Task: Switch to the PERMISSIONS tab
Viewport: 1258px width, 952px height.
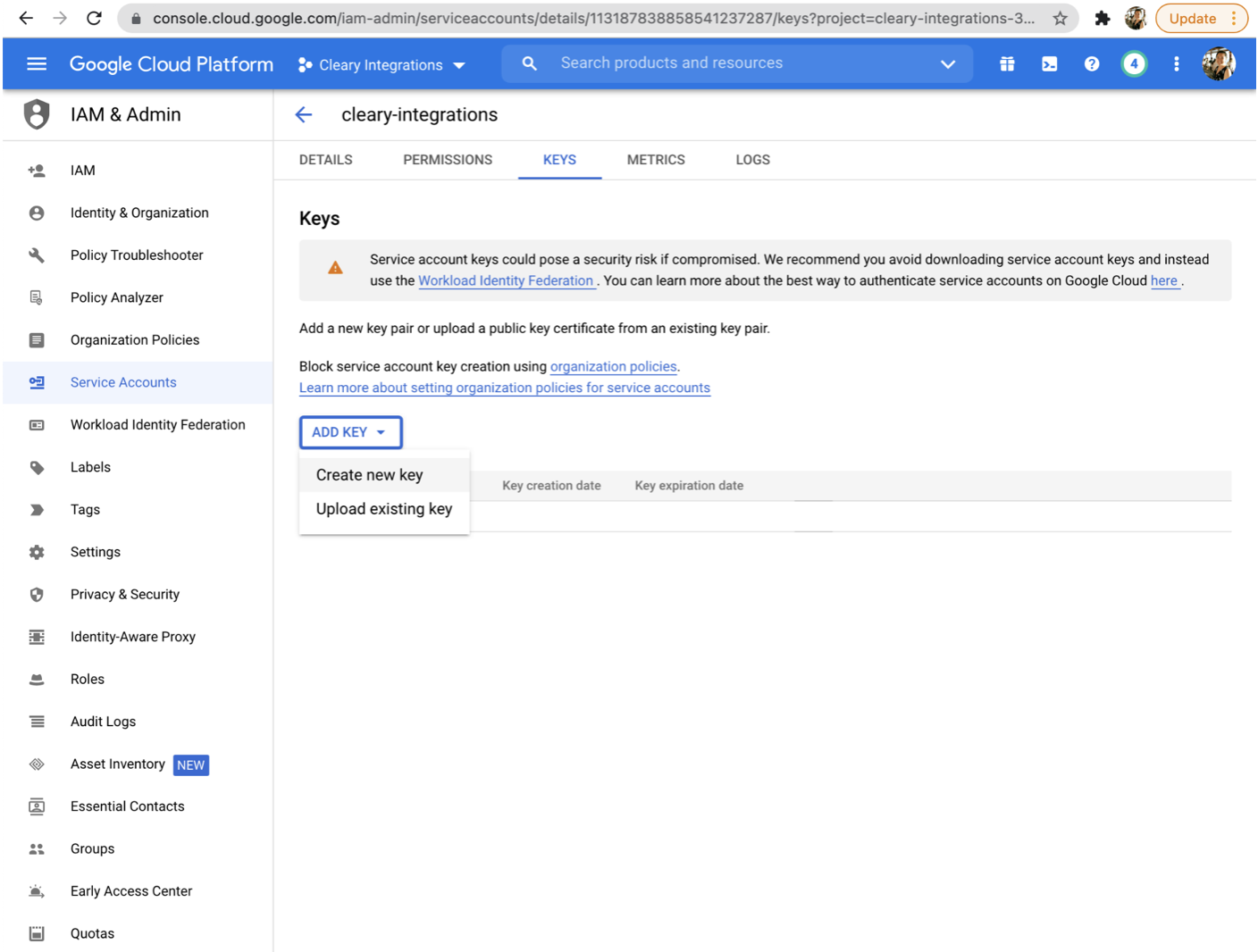Action: [448, 160]
